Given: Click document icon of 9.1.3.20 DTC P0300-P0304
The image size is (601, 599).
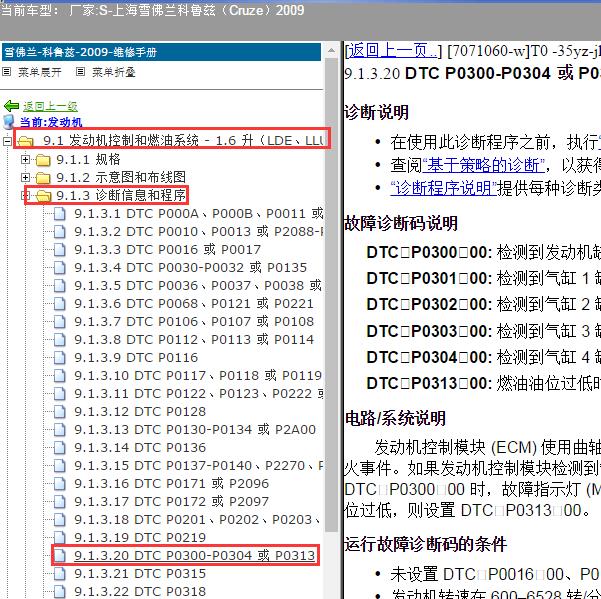Looking at the screenshot, I should pyautogui.click(x=59, y=556).
